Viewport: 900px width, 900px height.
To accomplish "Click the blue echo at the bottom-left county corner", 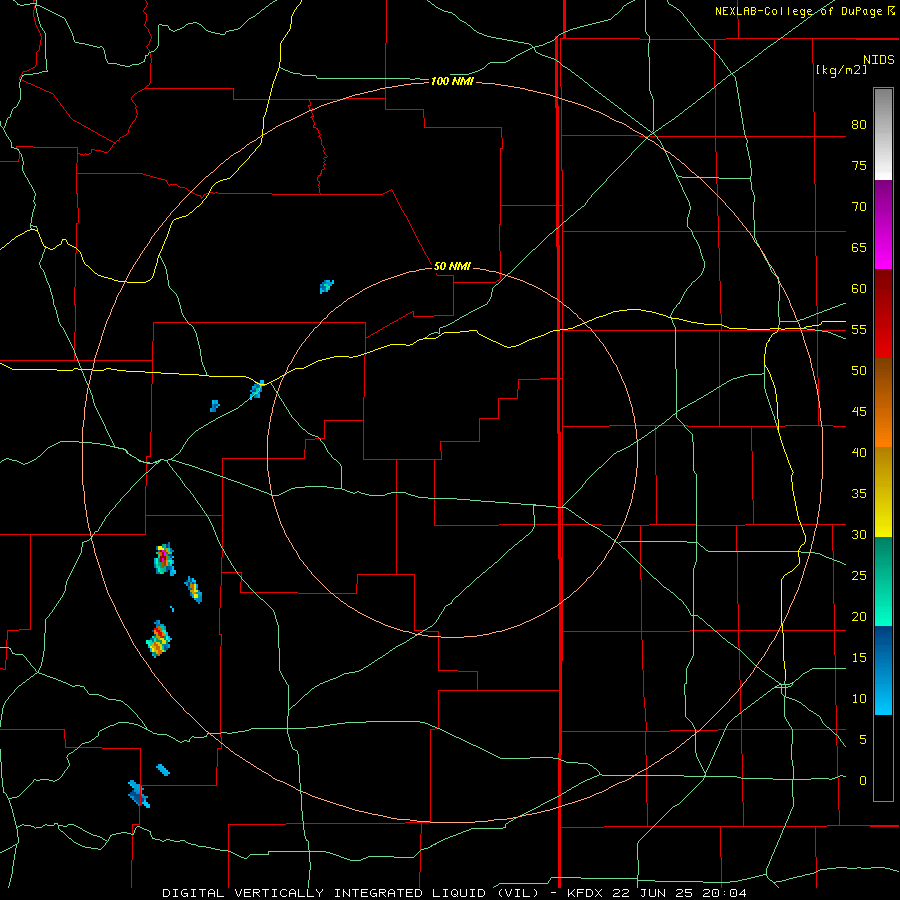I will pyautogui.click(x=138, y=794).
